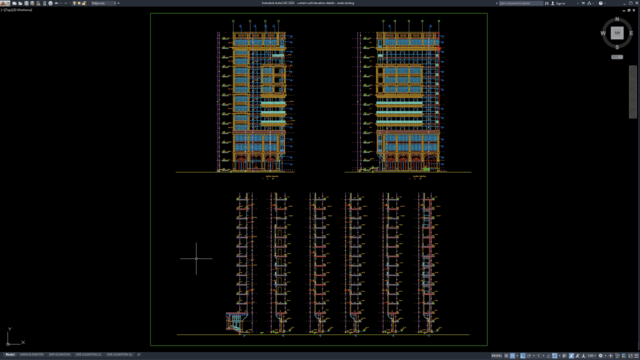Click the keyword search input field
This screenshot has height=360, width=640.
tap(521, 3)
